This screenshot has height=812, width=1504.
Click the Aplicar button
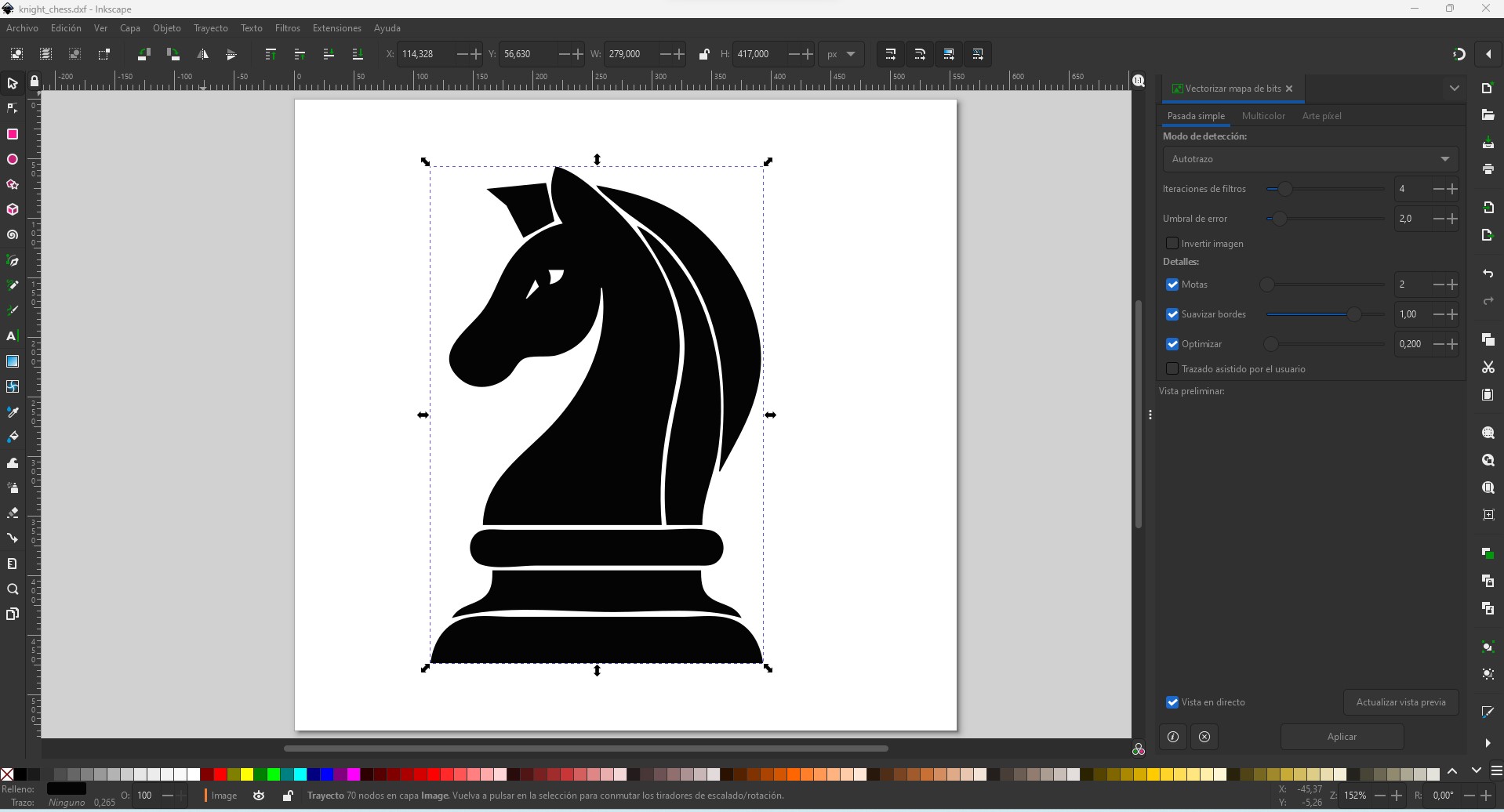click(x=1342, y=737)
